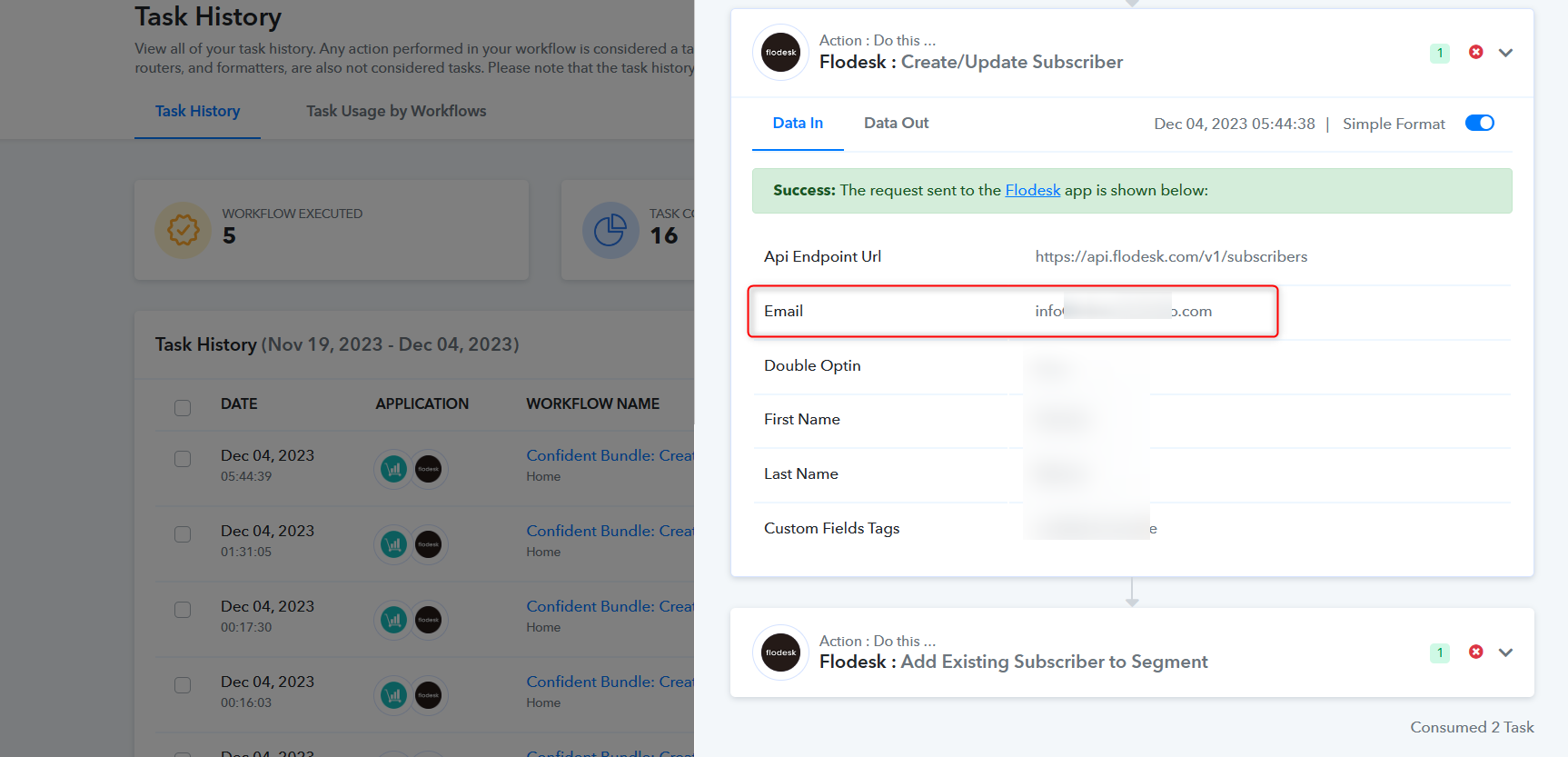Open Confident Bundle workflow link at 00:16:03
This screenshot has height=757, width=1568.
(x=610, y=682)
